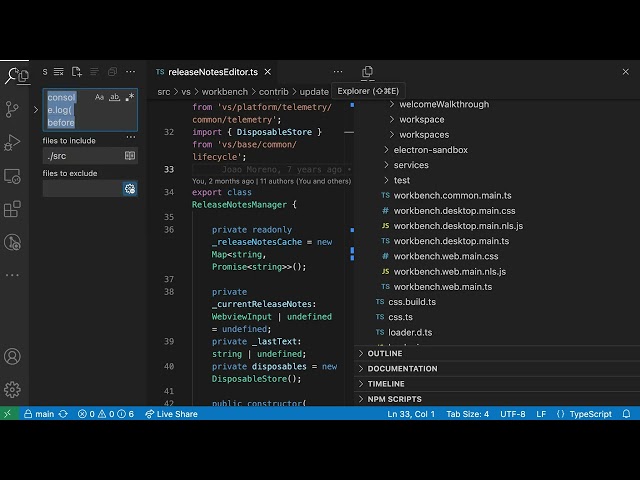Screen dimensions: 640x480
Task: Open the activity bar icon below Extensions
Action: coord(12,242)
